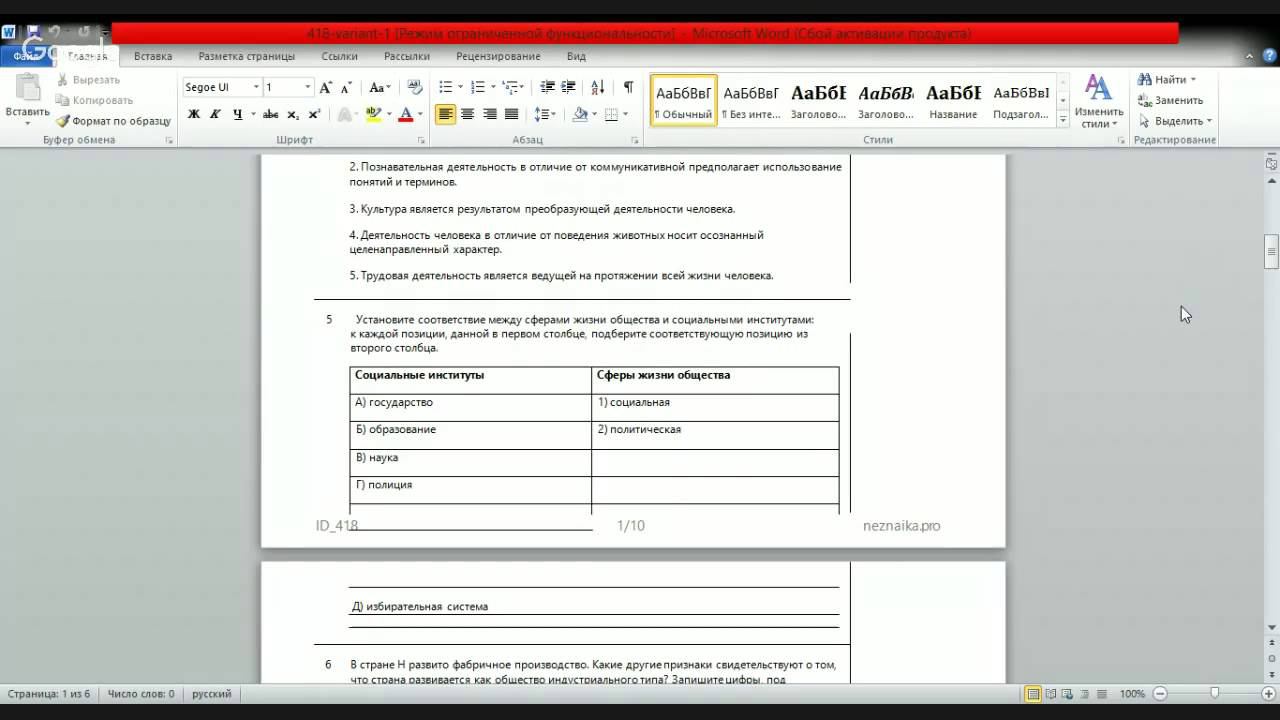Toggle align text right

(x=489, y=114)
